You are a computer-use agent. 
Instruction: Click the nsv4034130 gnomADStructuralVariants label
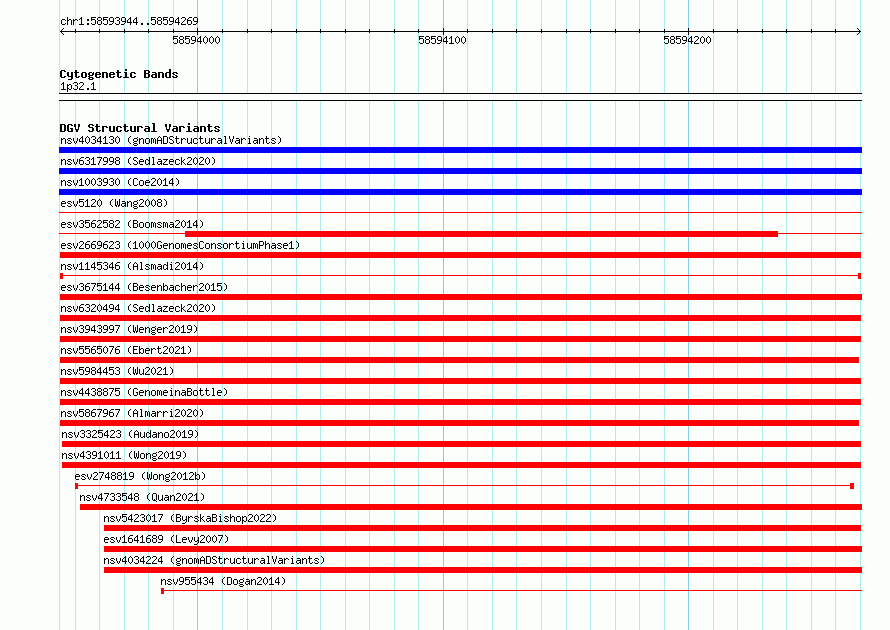click(x=171, y=140)
